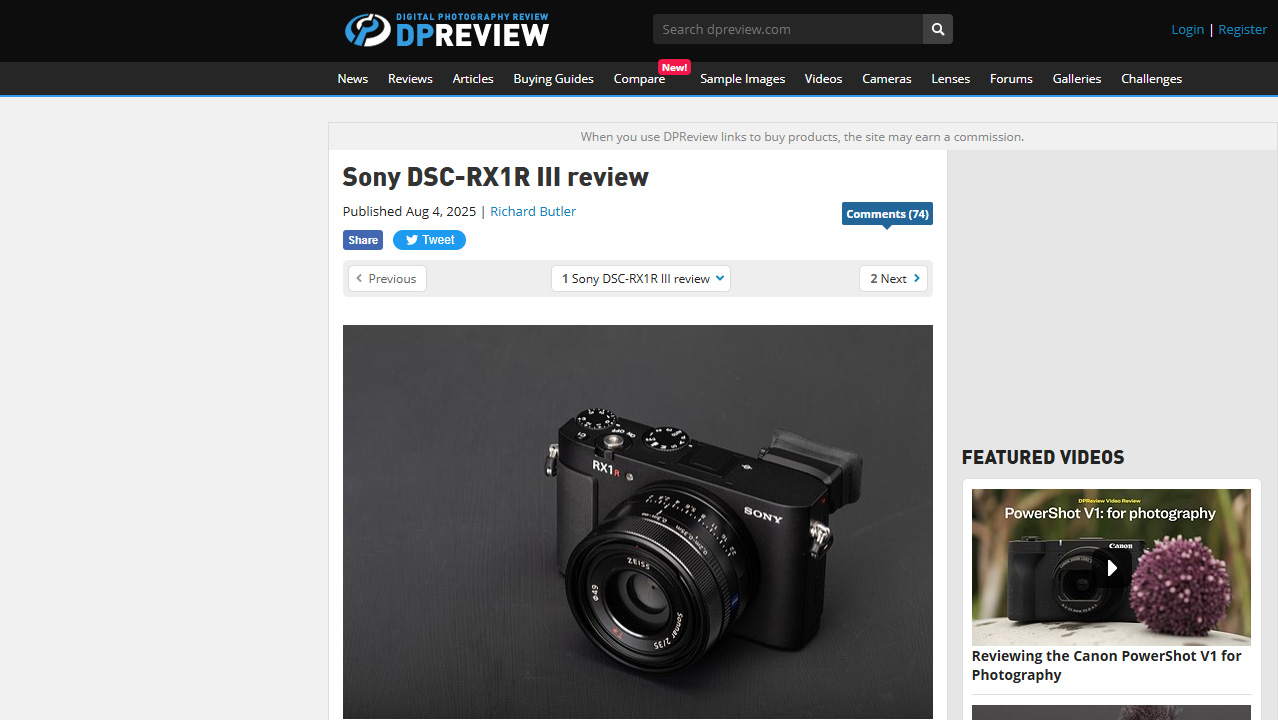Open the Sony DSC-RX1R III review page dropdown
Screen dimensions: 1278x720
[641, 279]
